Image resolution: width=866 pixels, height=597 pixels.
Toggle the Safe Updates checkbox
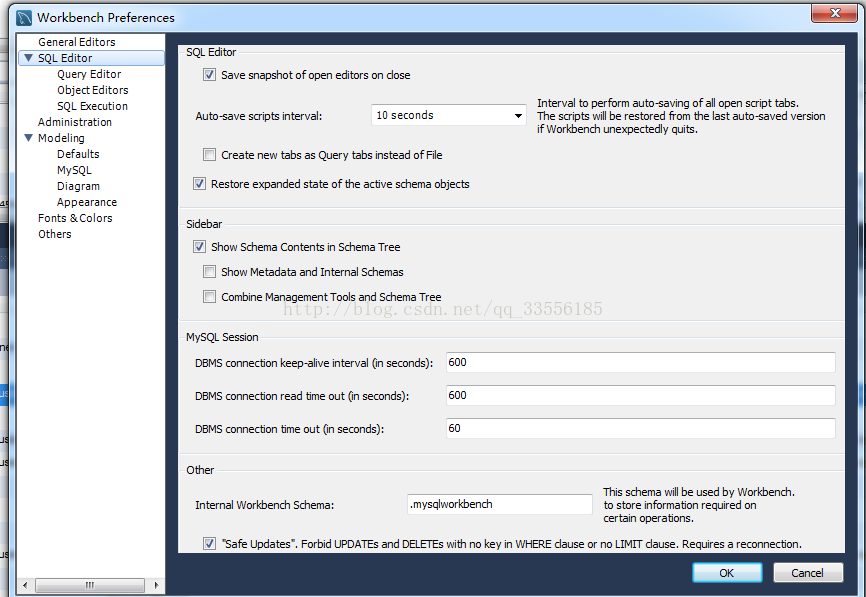coord(209,543)
